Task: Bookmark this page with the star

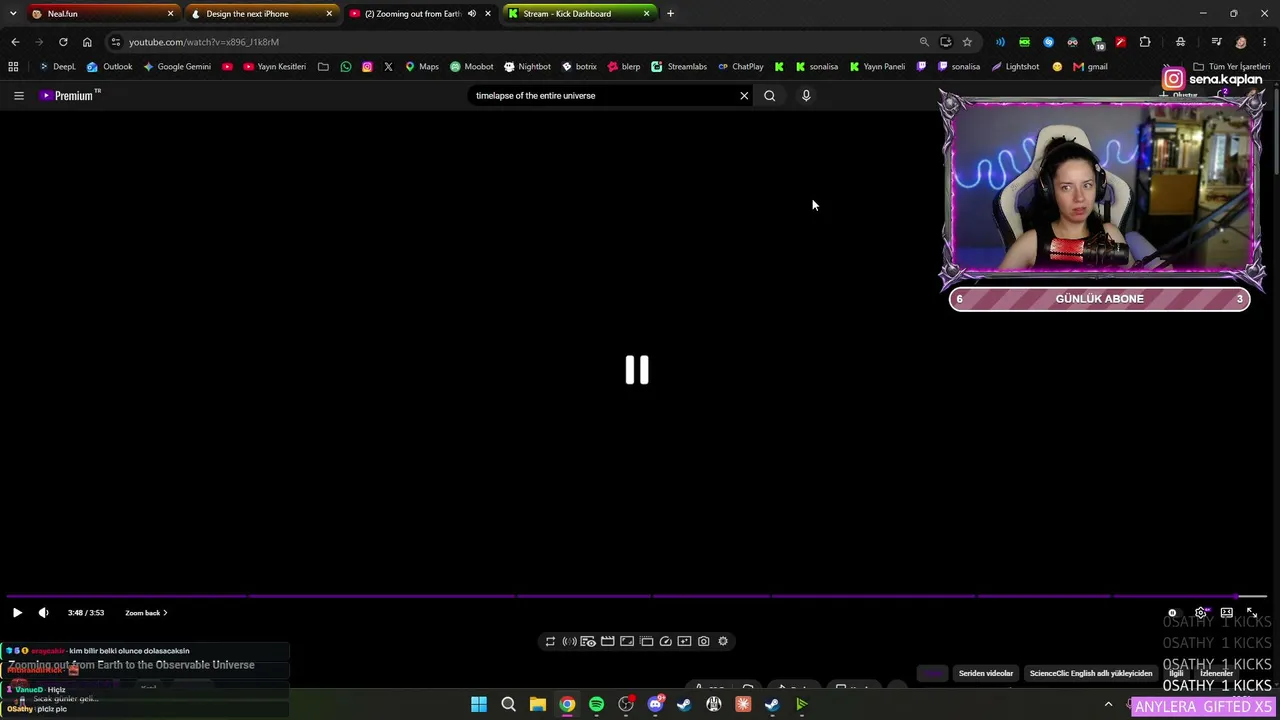Action: tap(967, 42)
